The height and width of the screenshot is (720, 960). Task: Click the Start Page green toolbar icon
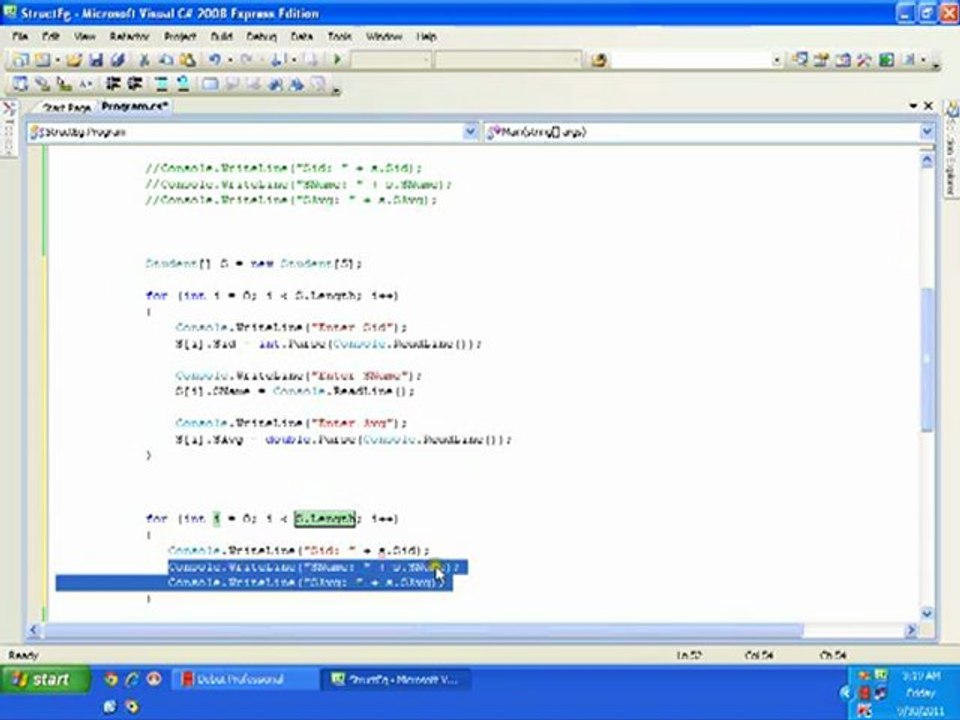887,60
